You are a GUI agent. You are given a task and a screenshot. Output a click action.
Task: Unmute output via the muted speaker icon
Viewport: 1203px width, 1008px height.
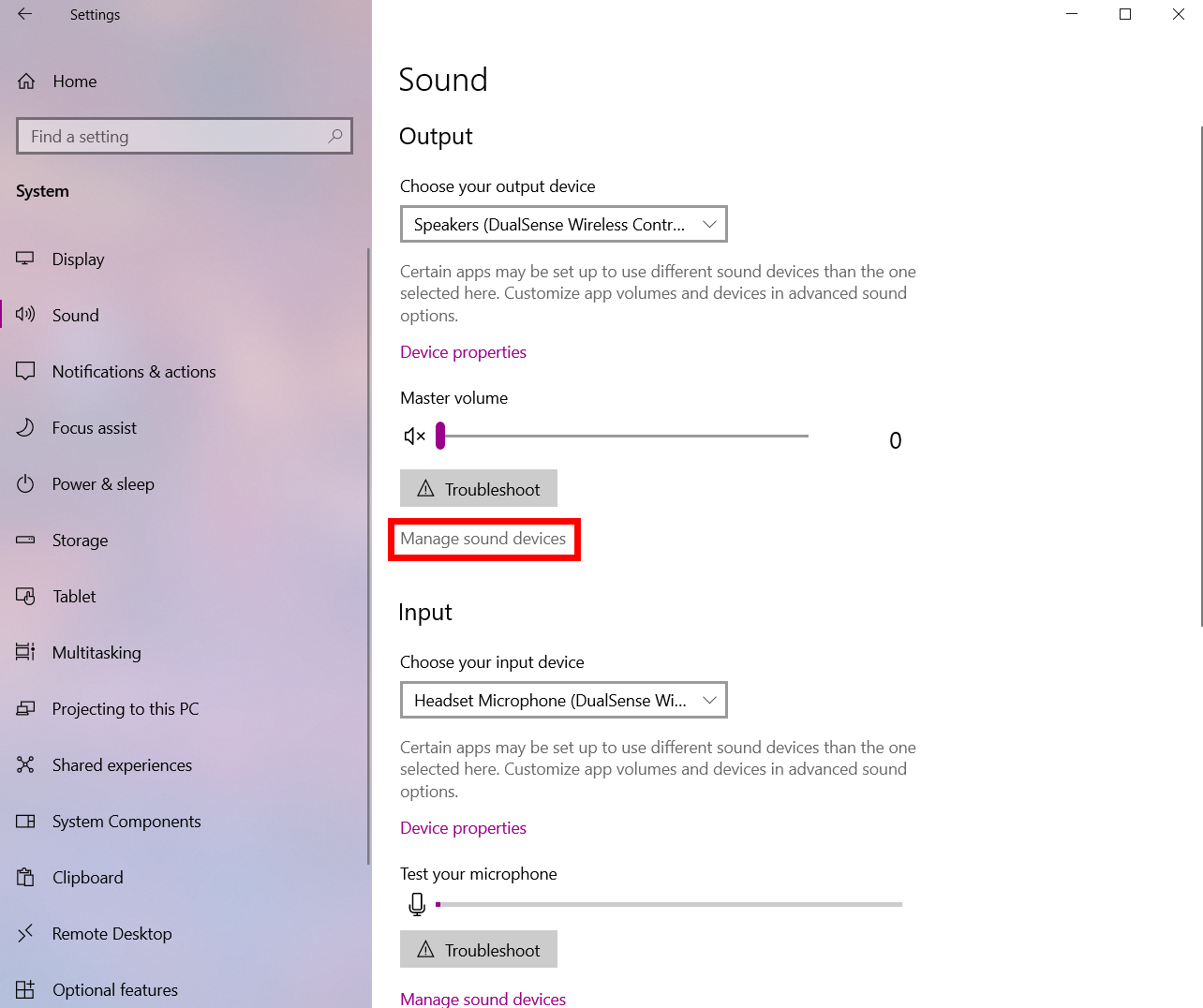414,436
